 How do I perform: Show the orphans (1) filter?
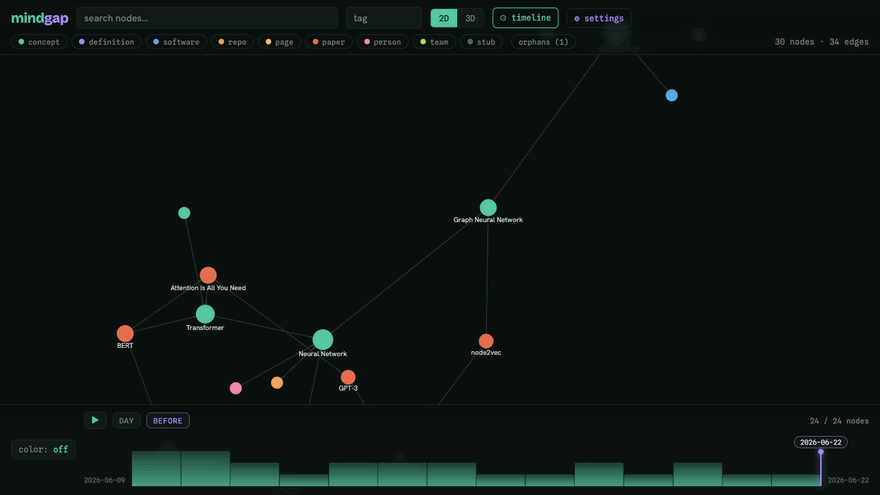(x=543, y=42)
